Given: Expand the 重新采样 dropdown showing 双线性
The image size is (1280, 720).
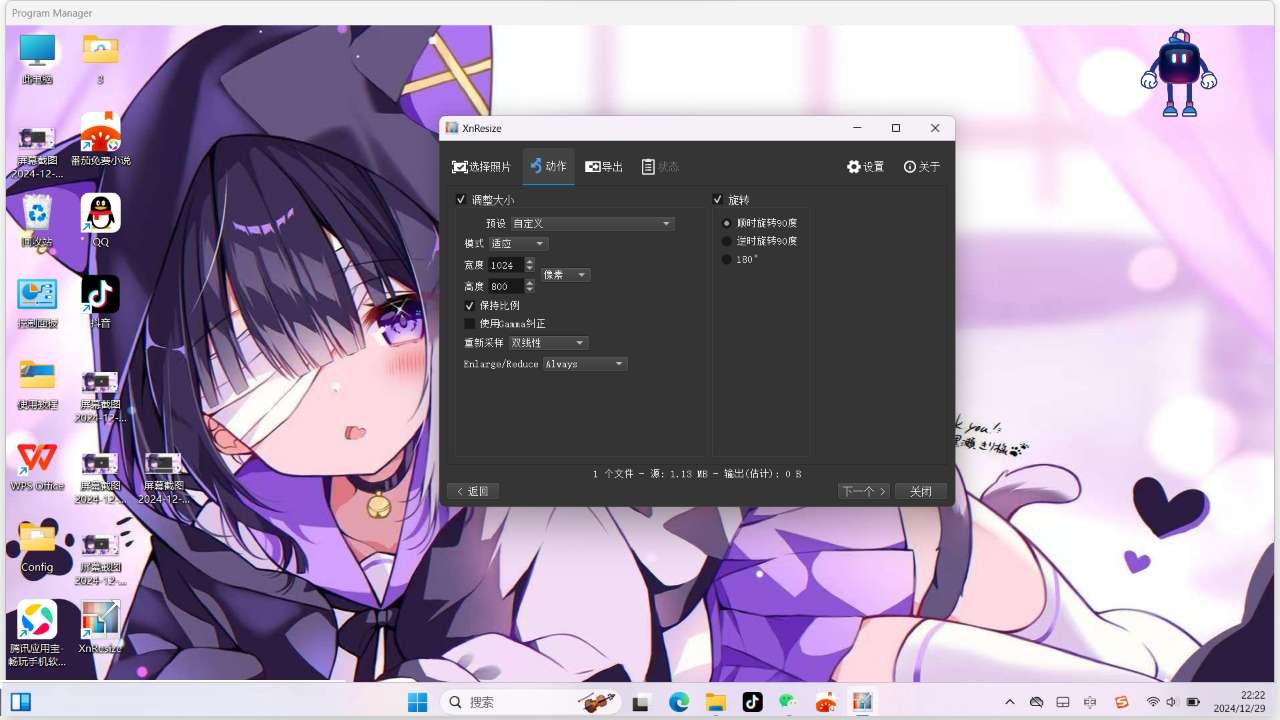Looking at the screenshot, I should point(548,343).
